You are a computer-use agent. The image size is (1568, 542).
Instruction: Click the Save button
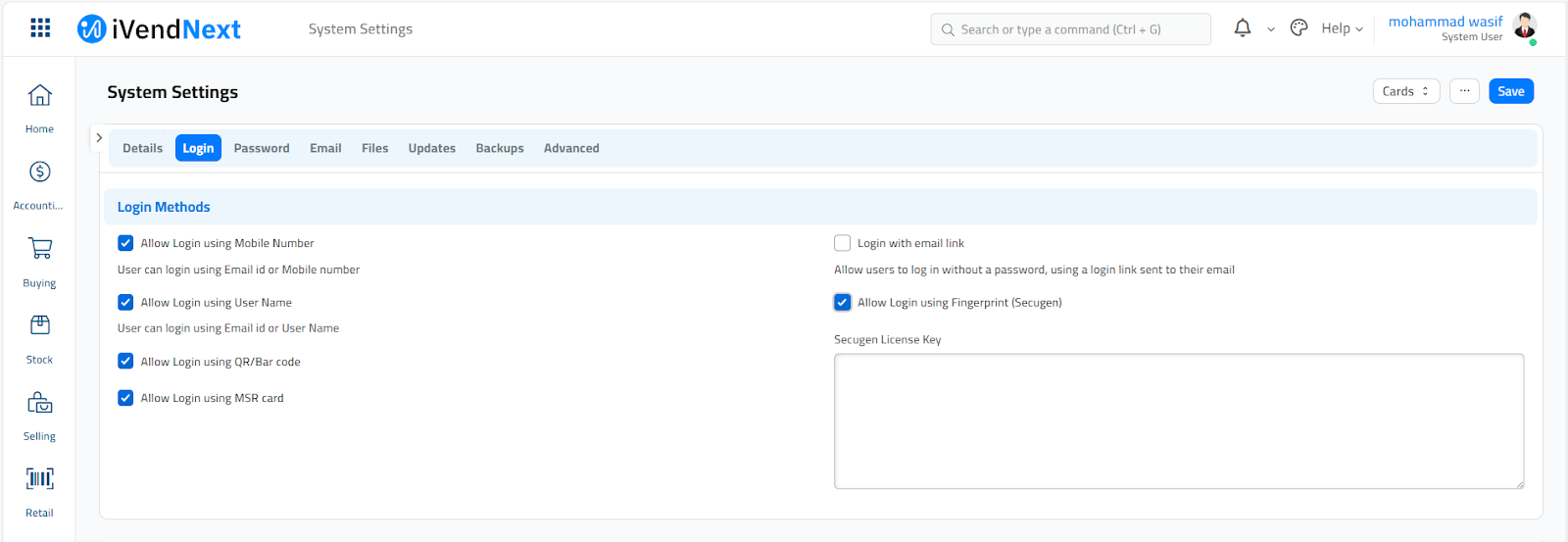pyautogui.click(x=1510, y=91)
